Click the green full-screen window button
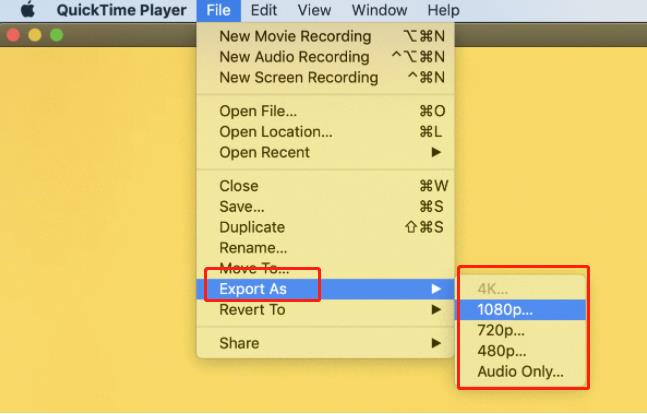Viewport: 647px width, 414px height. [x=57, y=35]
